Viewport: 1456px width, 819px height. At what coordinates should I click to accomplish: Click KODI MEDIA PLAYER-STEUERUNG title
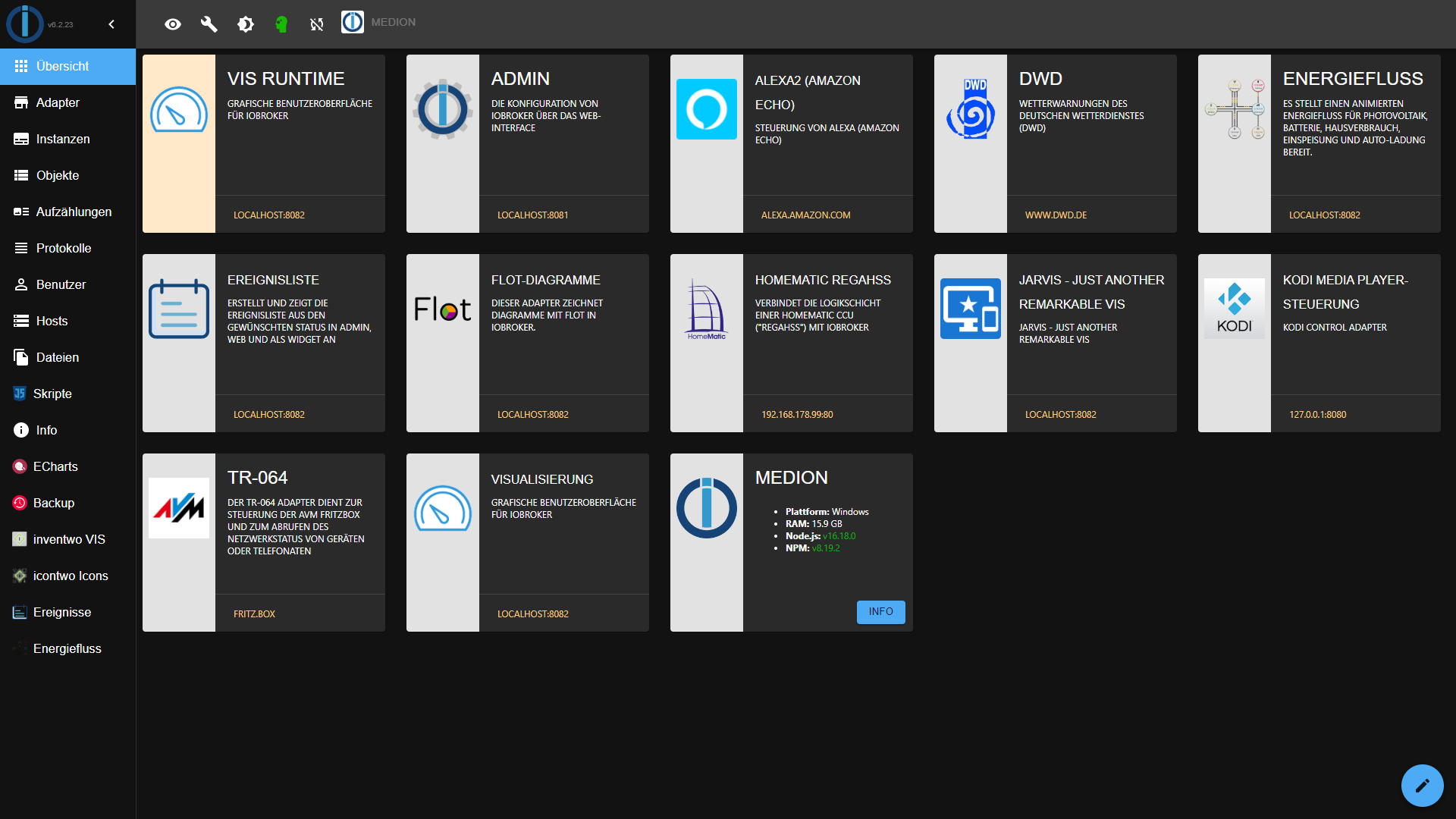(1345, 292)
